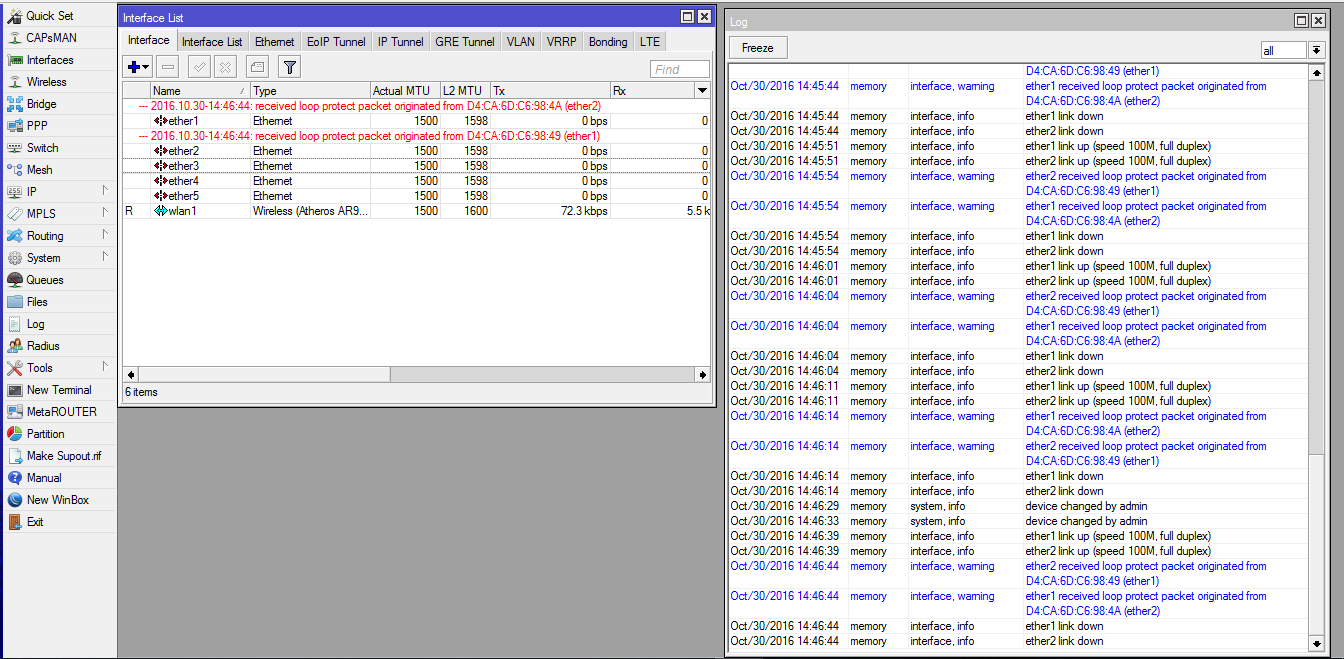Disable the selected interface with X icon
This screenshot has height=659, width=1344.
click(x=224, y=66)
